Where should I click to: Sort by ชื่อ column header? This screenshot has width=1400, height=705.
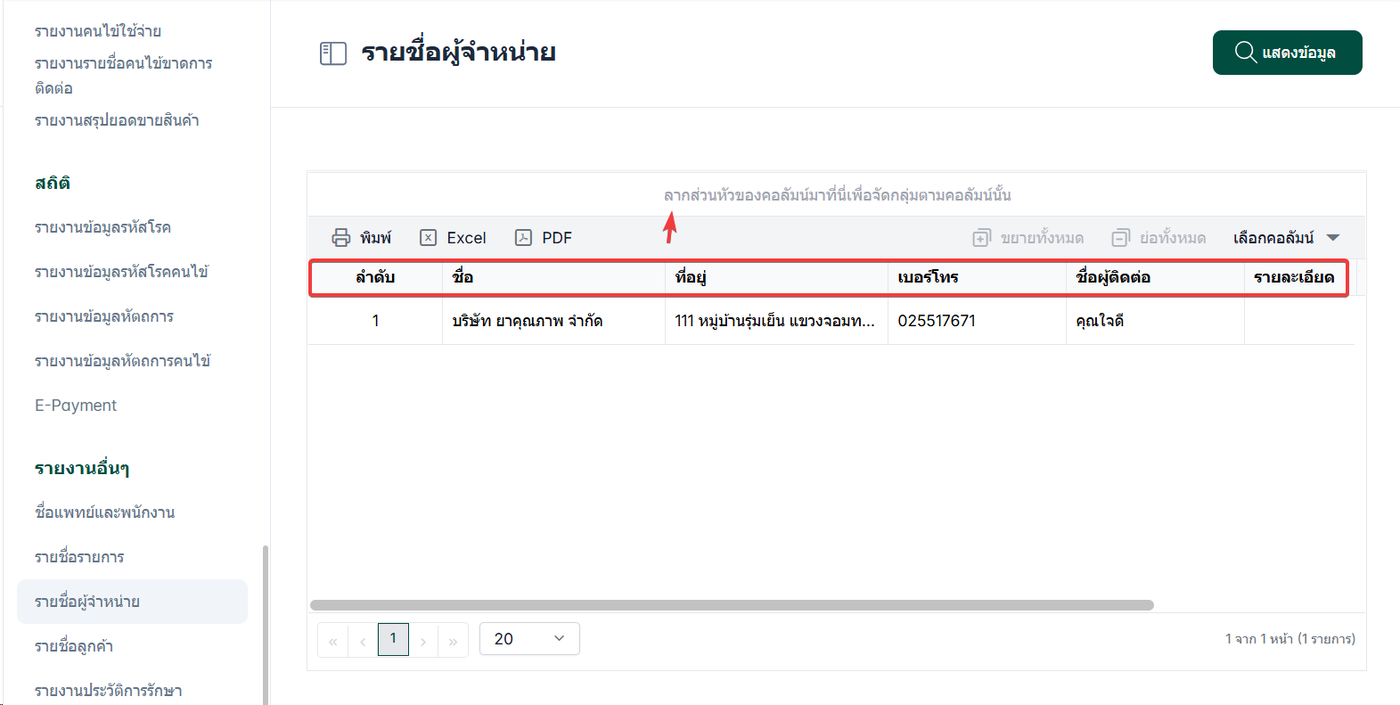pos(554,278)
